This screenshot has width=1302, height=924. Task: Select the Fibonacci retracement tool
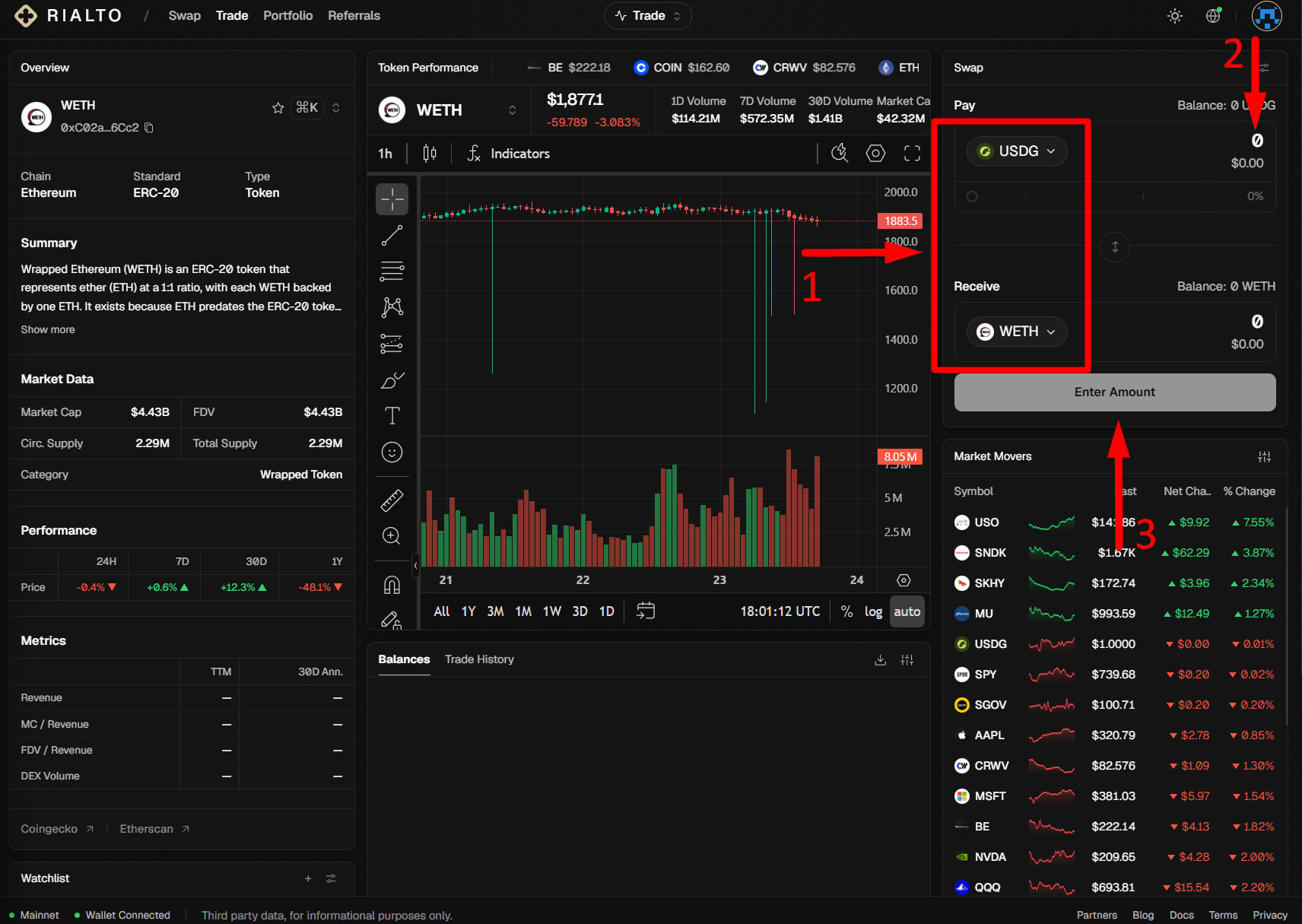tap(392, 271)
